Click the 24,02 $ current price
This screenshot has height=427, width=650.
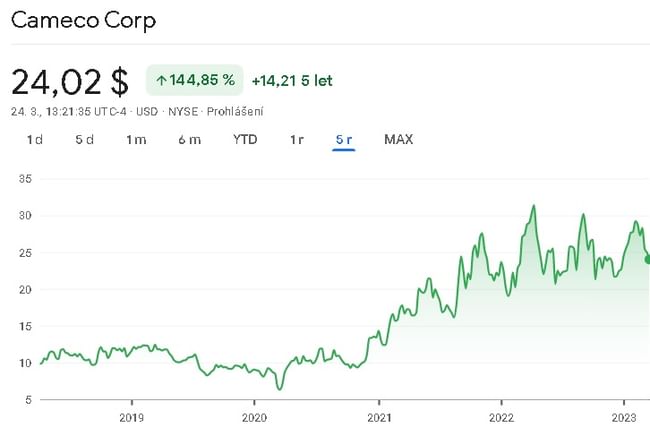pos(70,80)
